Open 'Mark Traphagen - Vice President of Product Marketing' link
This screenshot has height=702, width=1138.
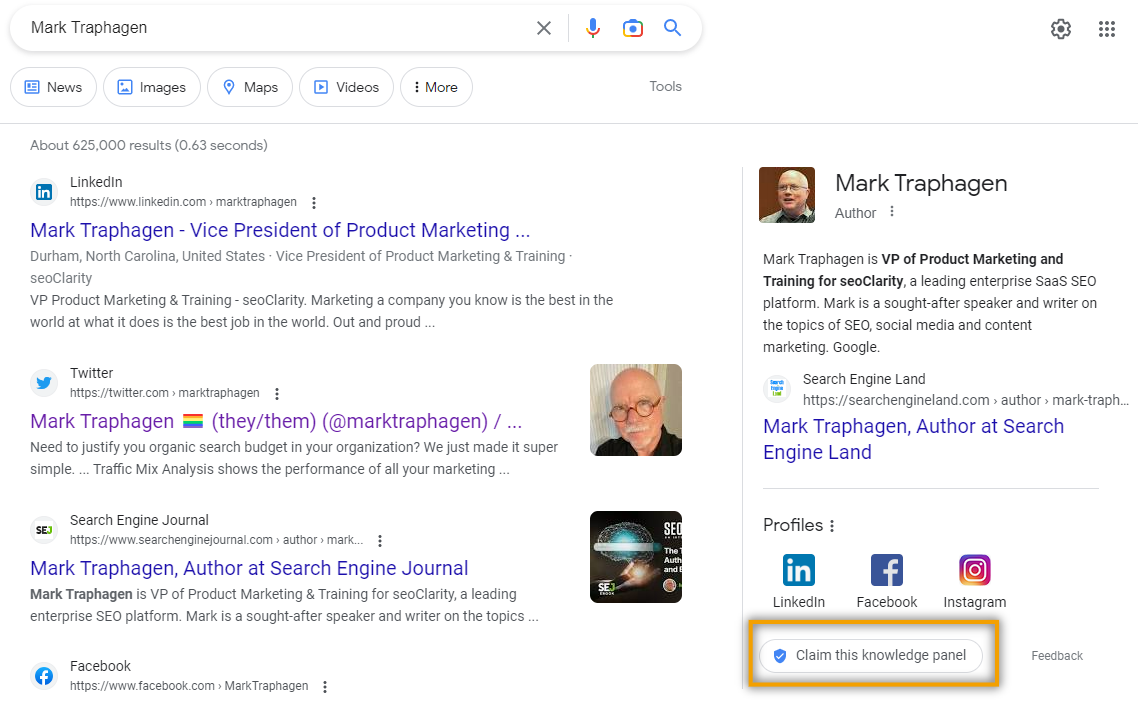[x=280, y=230]
